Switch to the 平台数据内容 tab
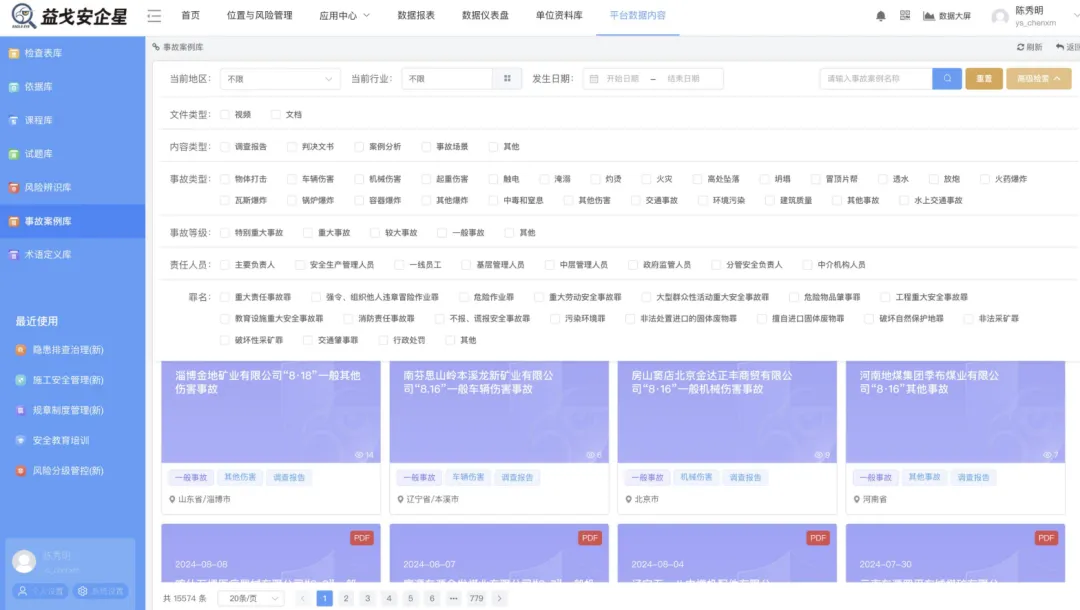 coord(639,16)
